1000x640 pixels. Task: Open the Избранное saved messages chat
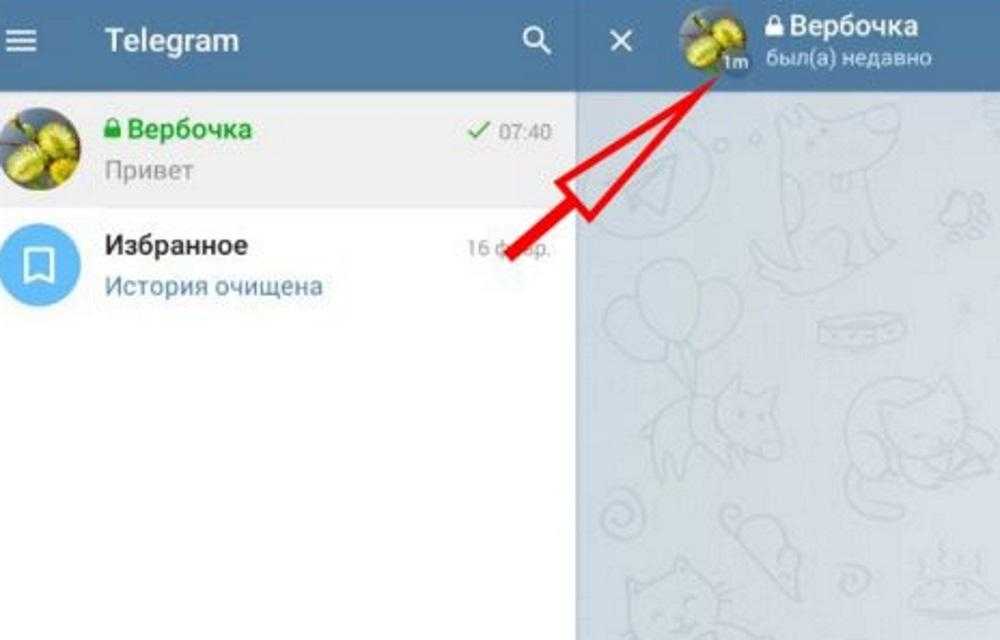[287, 265]
